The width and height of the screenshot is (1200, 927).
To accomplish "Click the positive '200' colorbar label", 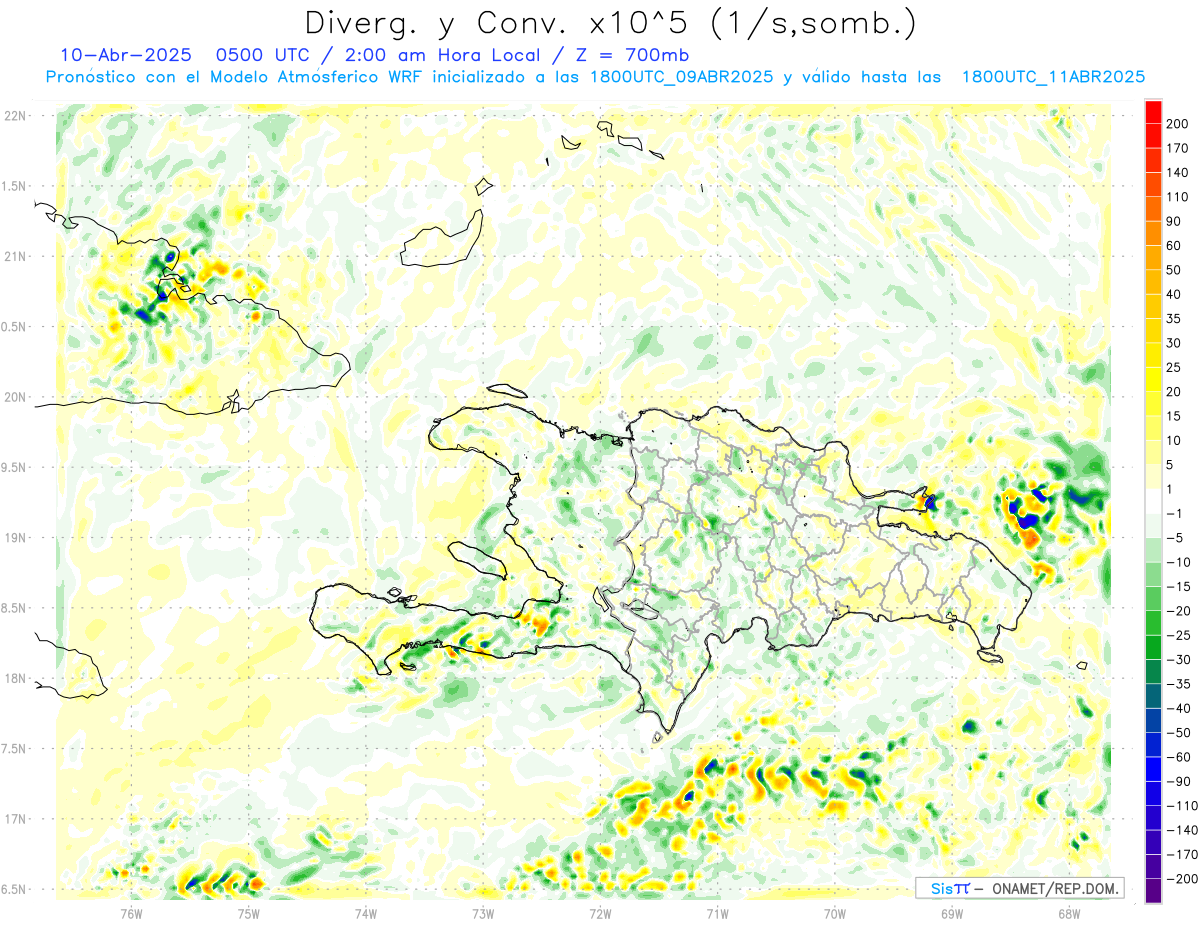I will 1178,123.
